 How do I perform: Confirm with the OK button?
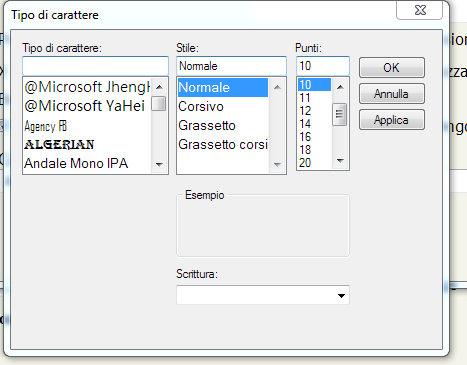pos(392,68)
